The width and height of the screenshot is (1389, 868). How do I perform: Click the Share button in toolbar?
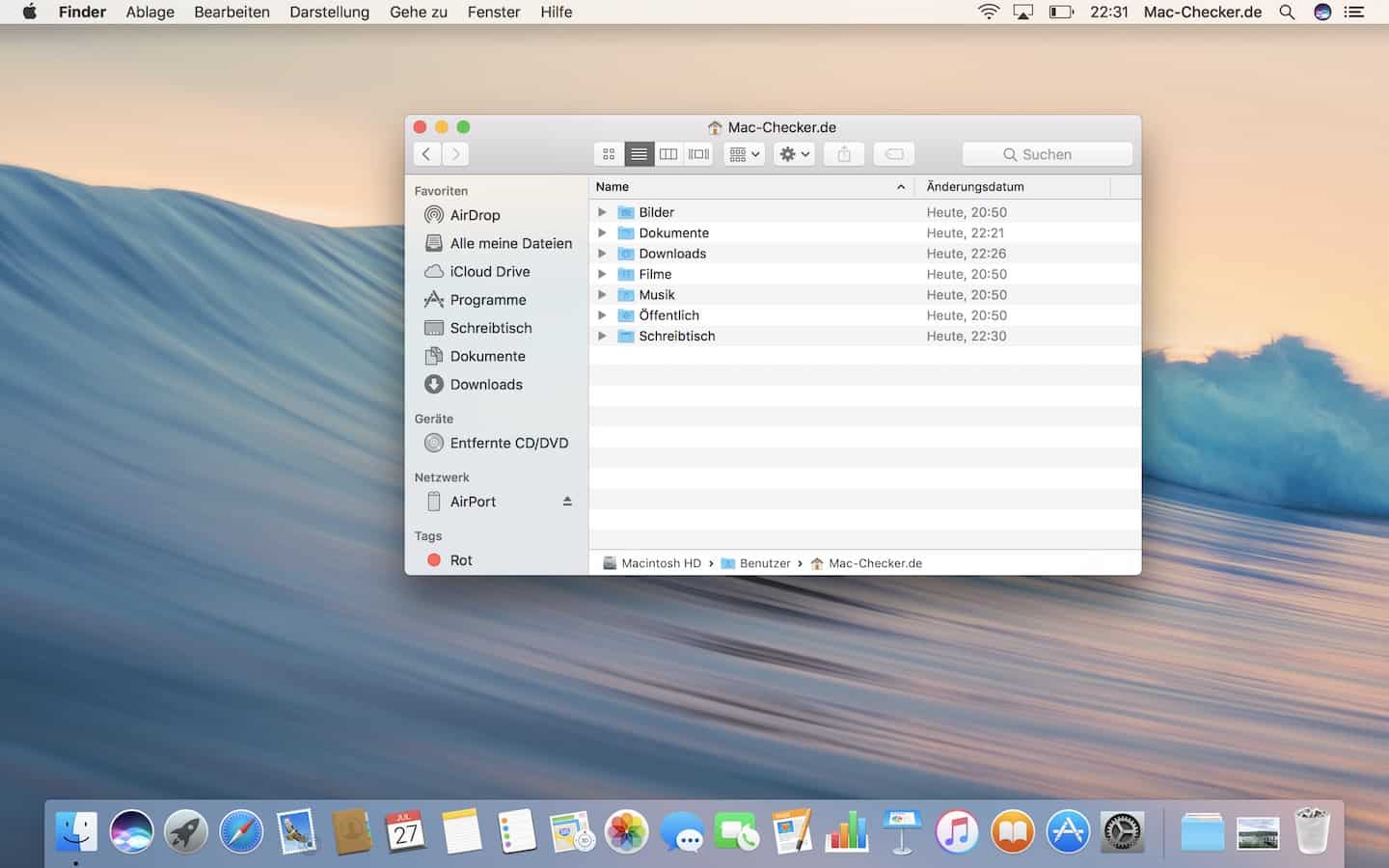844,154
